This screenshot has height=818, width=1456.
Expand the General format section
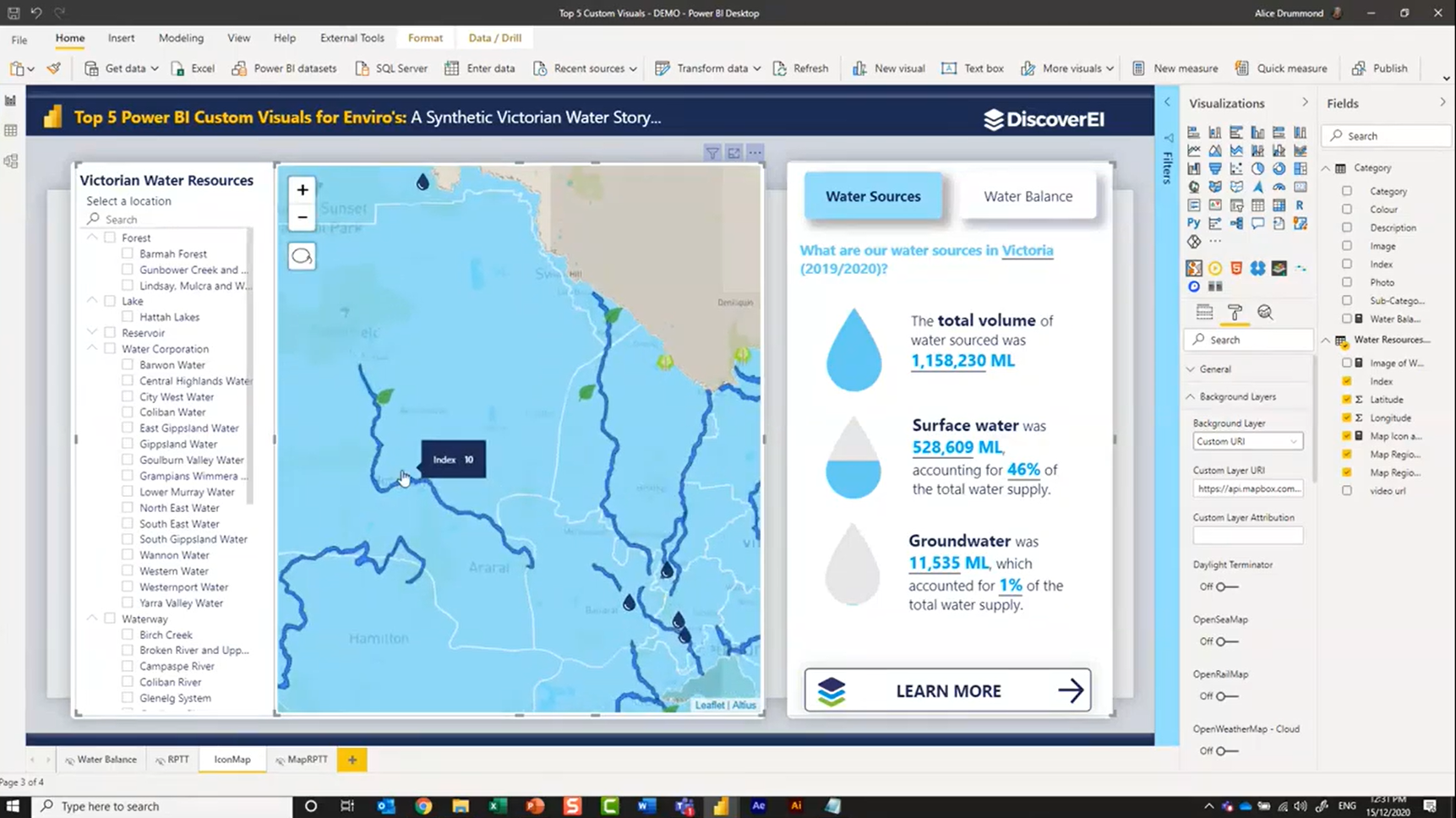point(1191,369)
